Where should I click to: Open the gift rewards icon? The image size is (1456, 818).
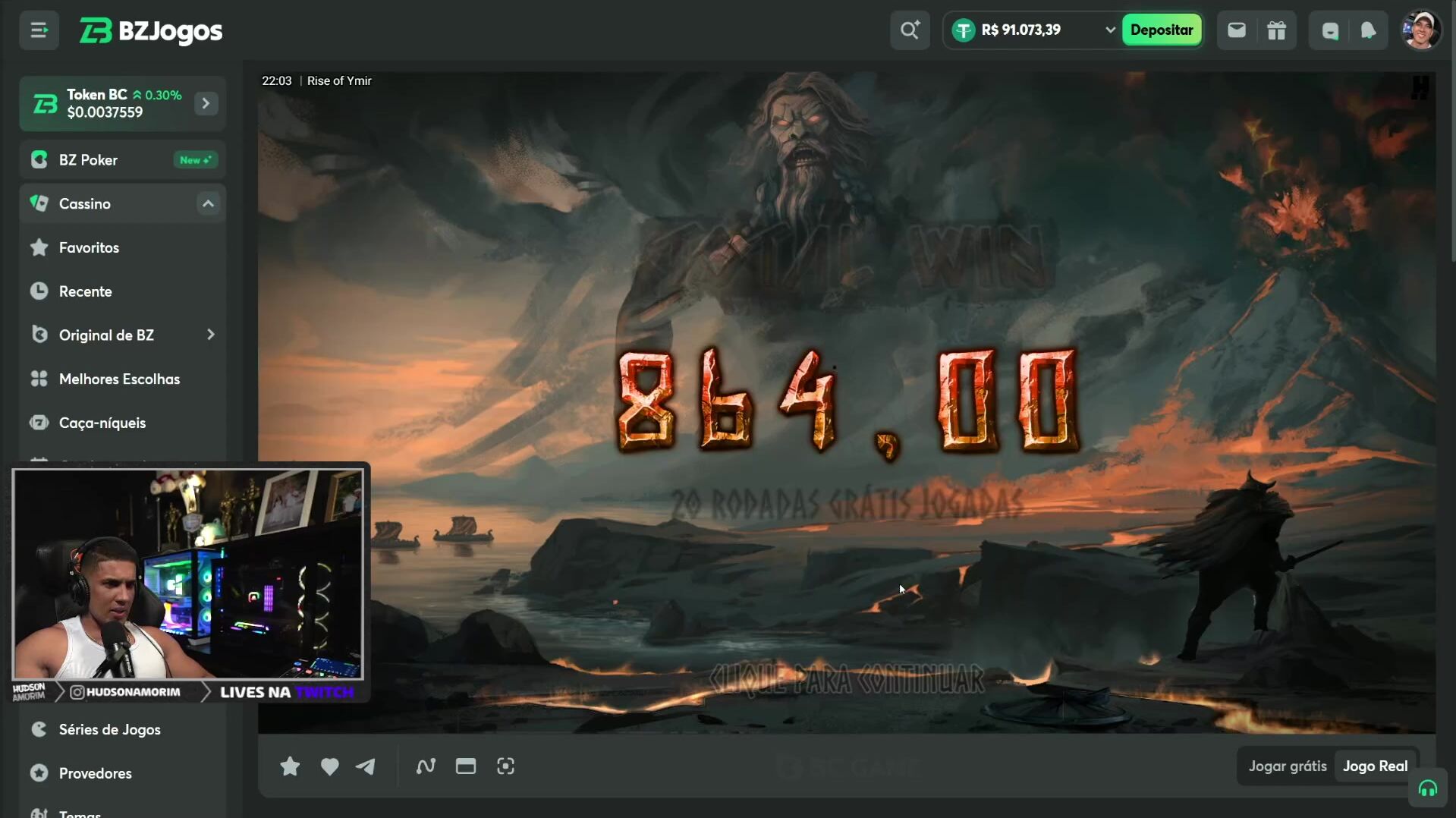coord(1276,30)
